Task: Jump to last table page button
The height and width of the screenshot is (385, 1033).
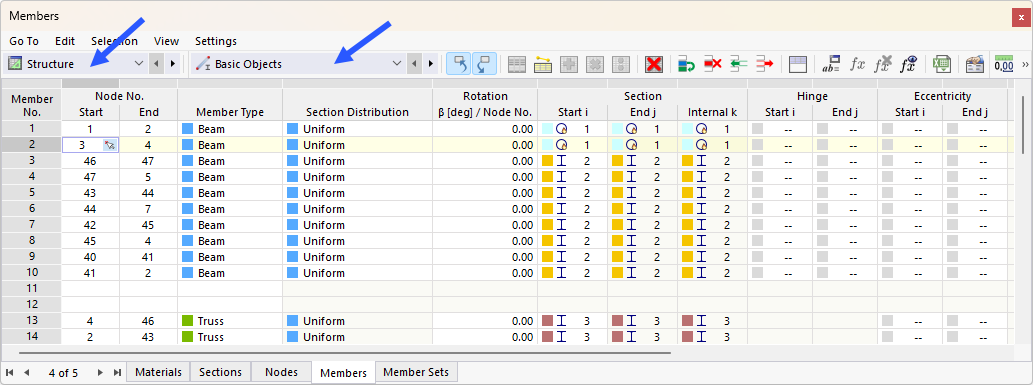Action: 117,372
